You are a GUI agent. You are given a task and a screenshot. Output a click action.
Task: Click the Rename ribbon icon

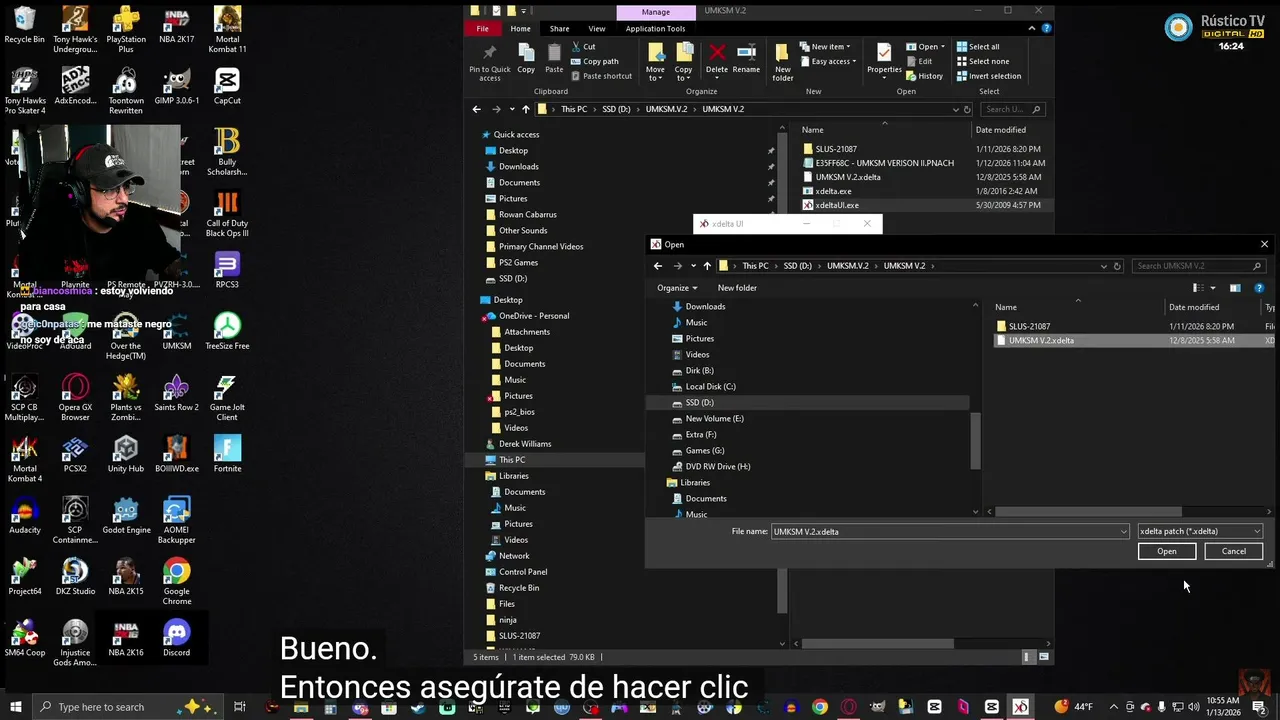[746, 59]
